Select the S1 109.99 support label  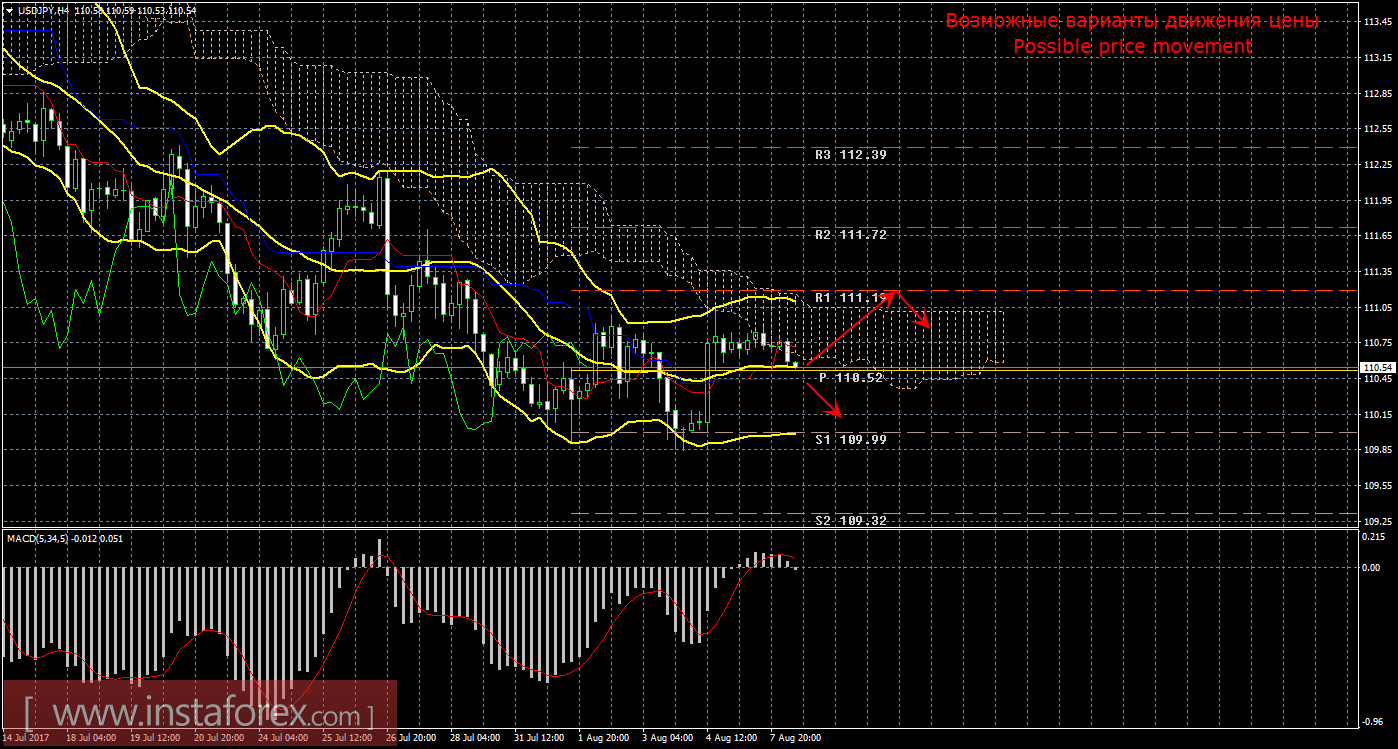[850, 439]
